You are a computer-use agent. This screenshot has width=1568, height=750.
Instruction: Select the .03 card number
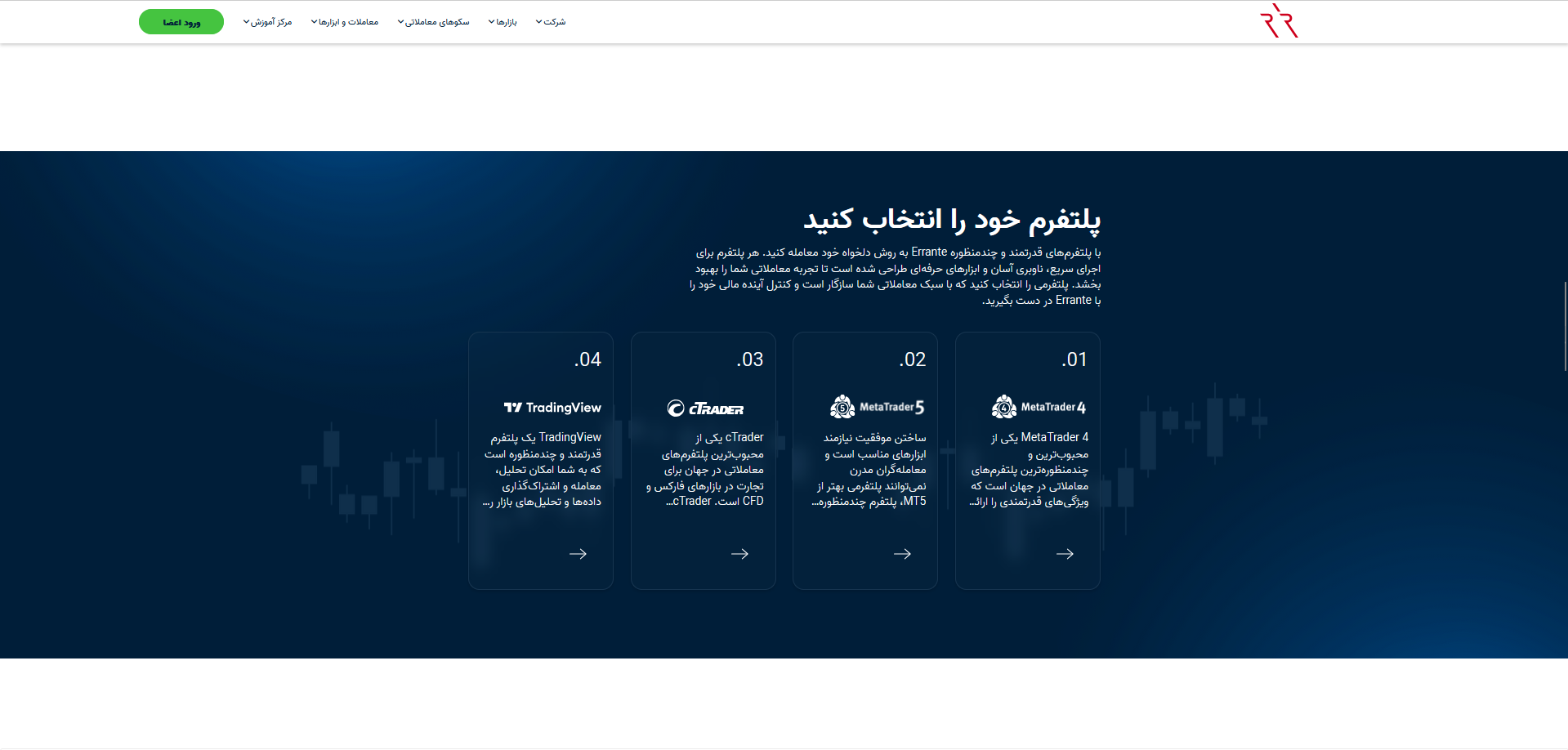pos(749,359)
